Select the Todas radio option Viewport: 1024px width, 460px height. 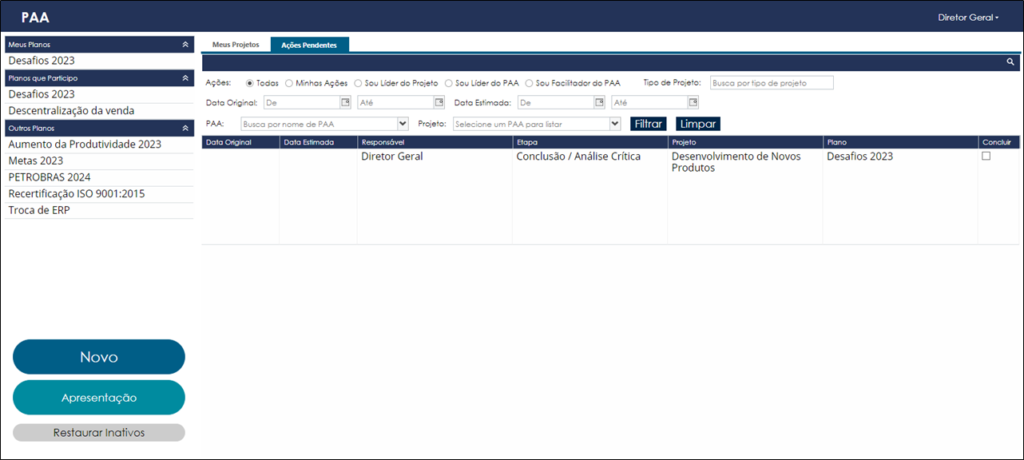pos(249,84)
